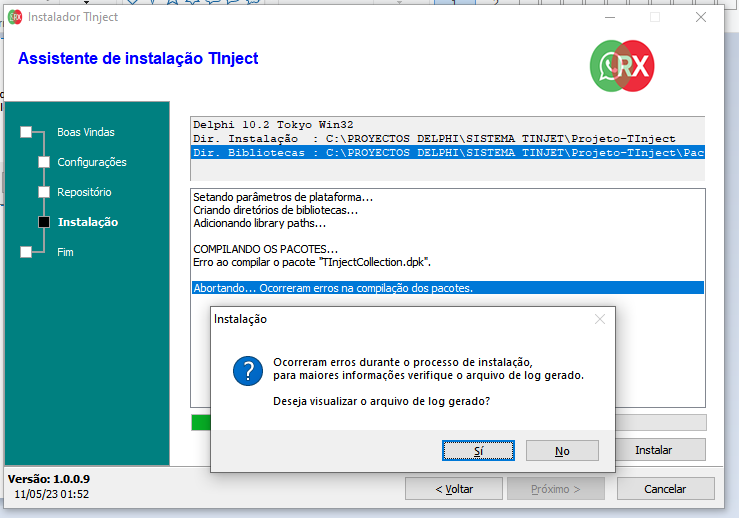
Task: Click the green installation progress bar
Action: tap(201, 422)
